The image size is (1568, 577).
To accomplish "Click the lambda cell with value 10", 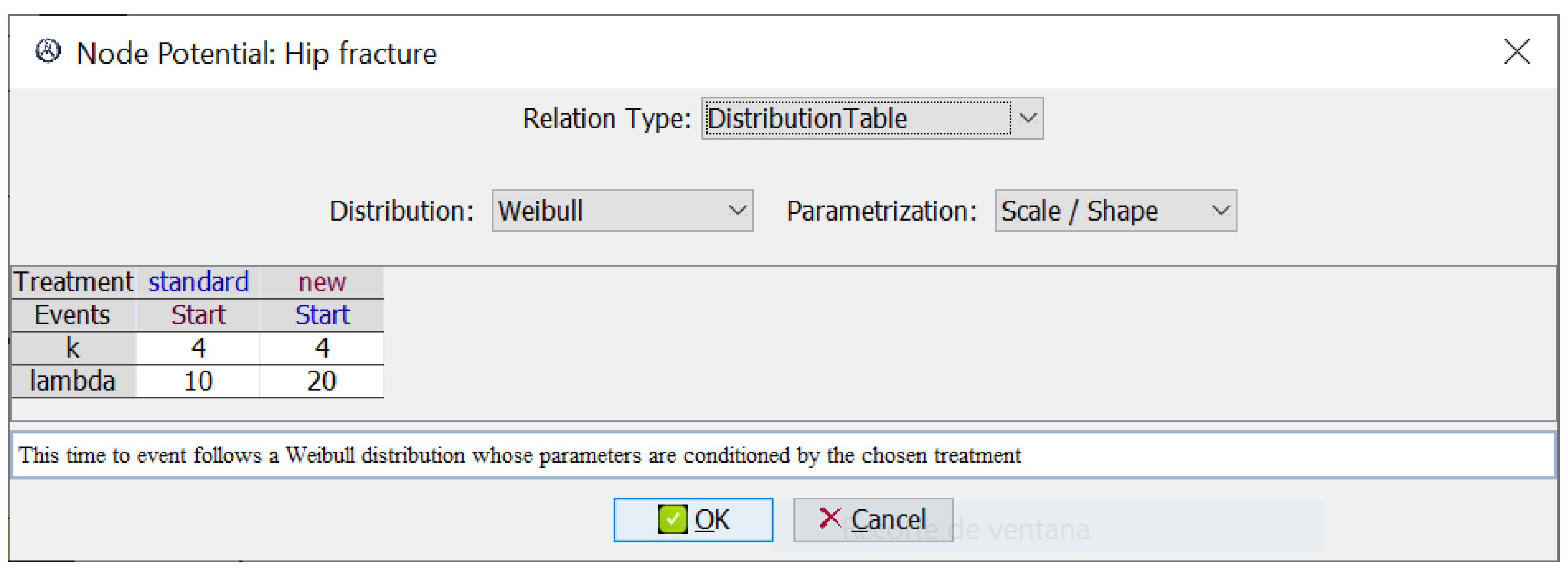I will point(198,382).
